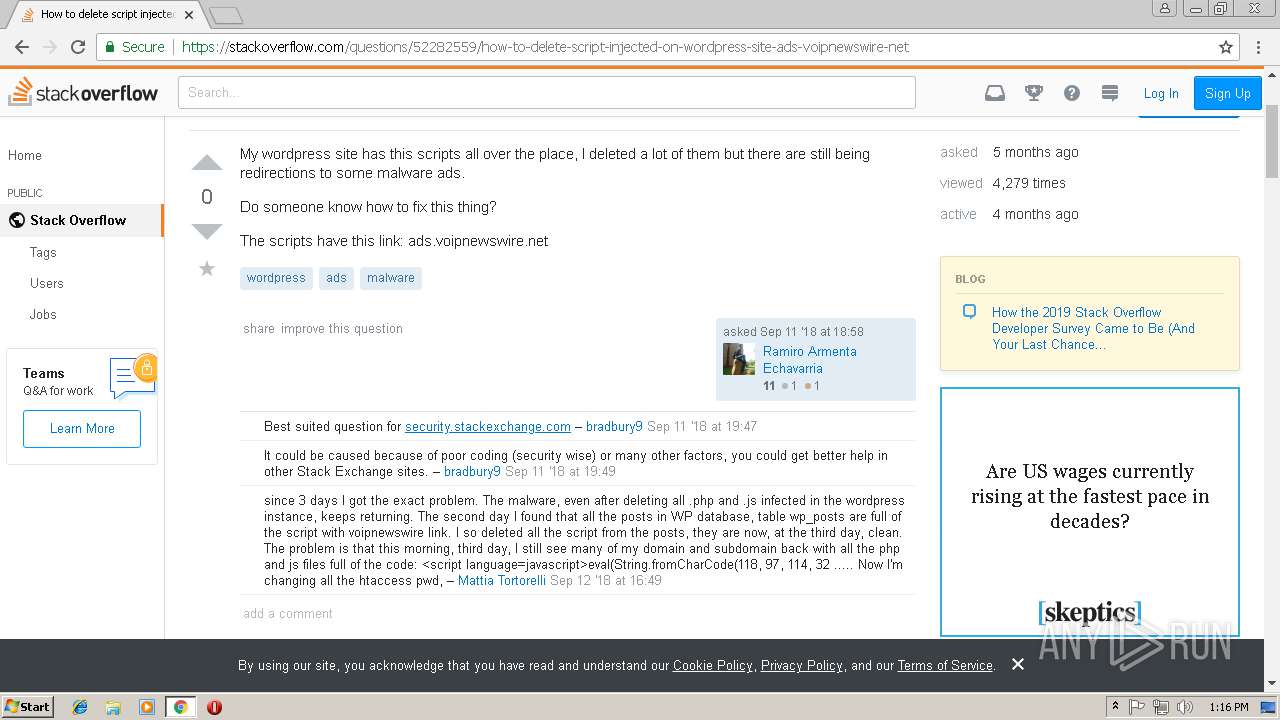The width and height of the screenshot is (1280, 720).
Task: Bookmark this page with the star icon
Action: [1226, 47]
